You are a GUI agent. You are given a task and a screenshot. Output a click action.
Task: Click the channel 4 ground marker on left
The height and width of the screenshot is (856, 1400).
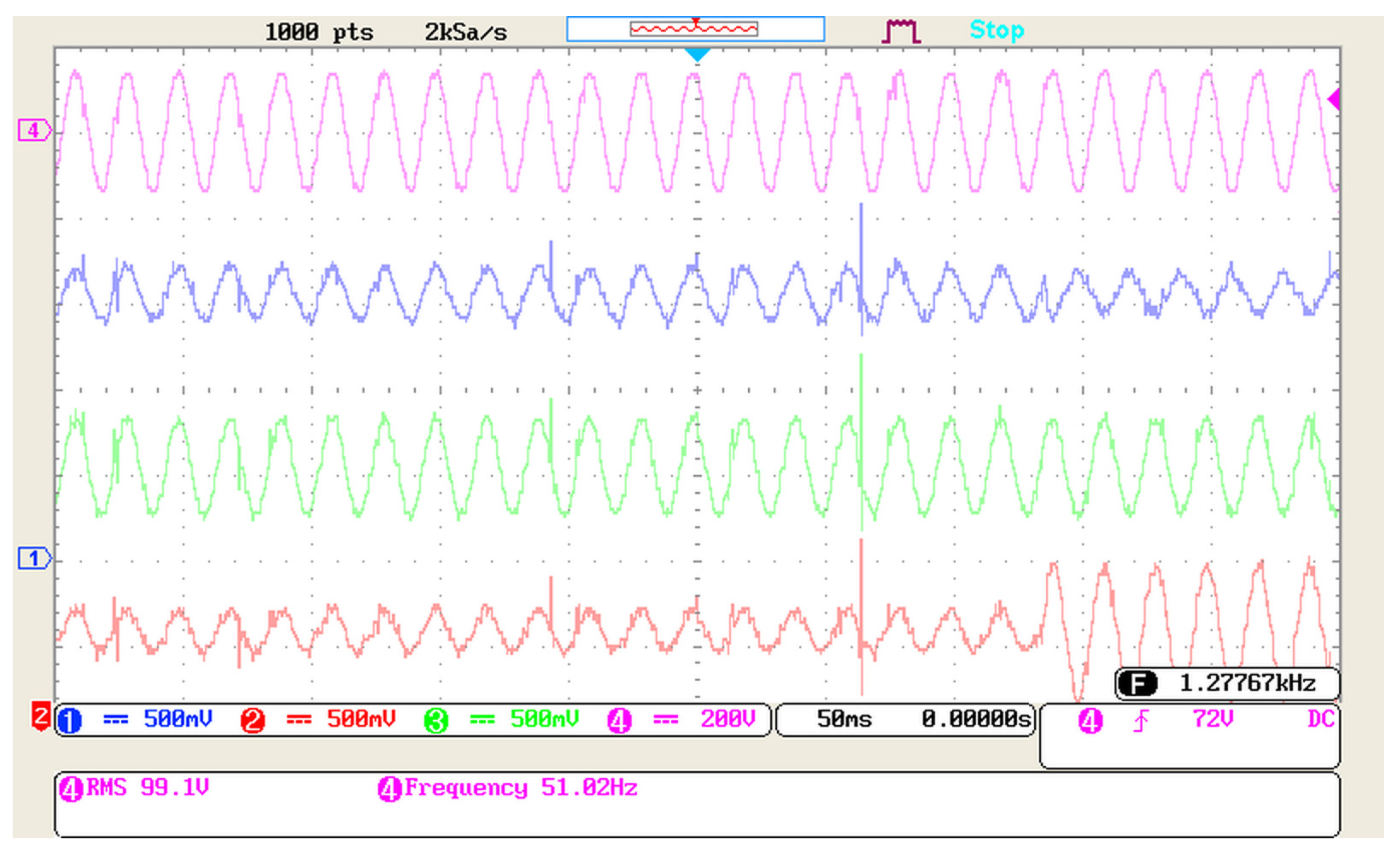click(34, 130)
